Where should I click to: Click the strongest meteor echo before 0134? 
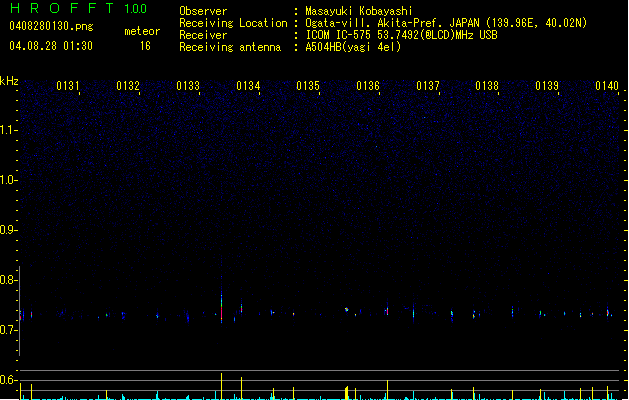[221, 307]
